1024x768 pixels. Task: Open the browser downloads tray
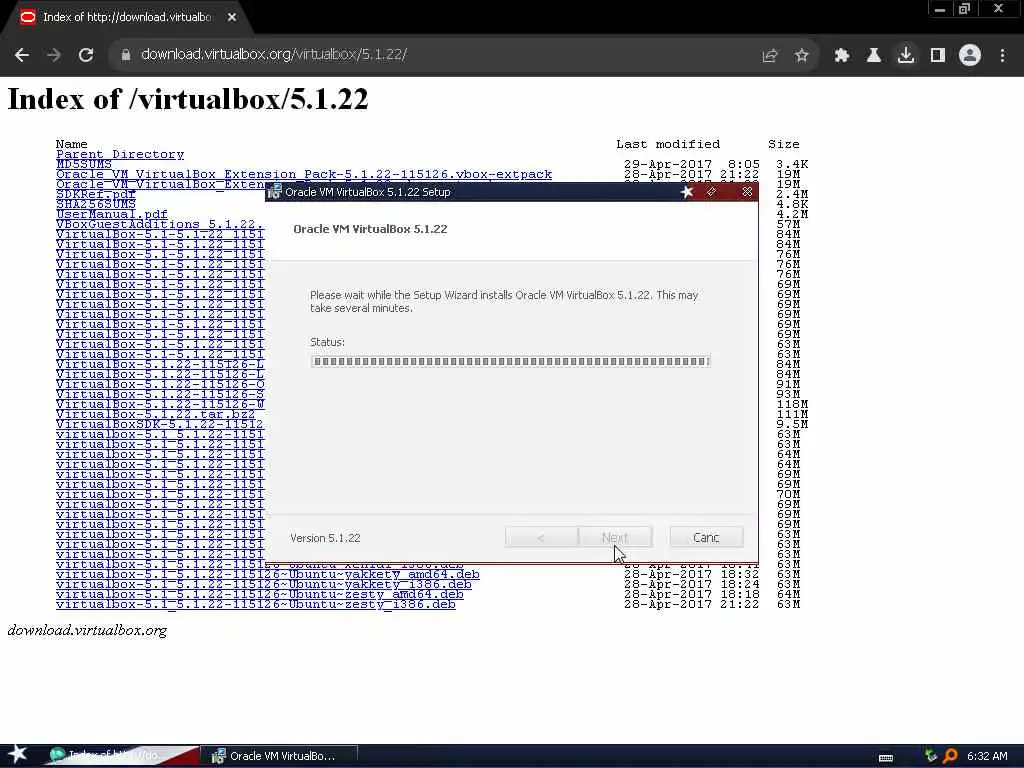(x=906, y=56)
